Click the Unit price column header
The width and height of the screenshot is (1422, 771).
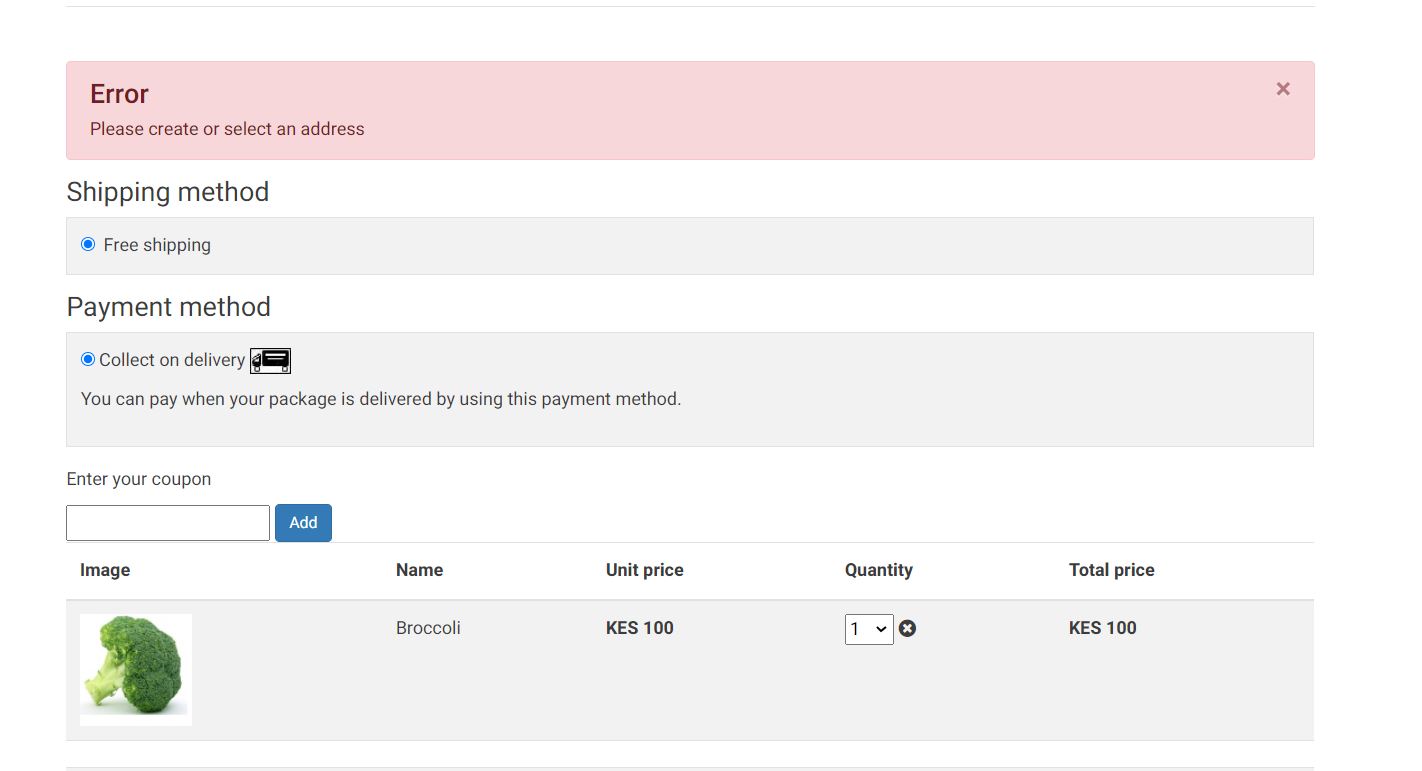click(x=644, y=570)
